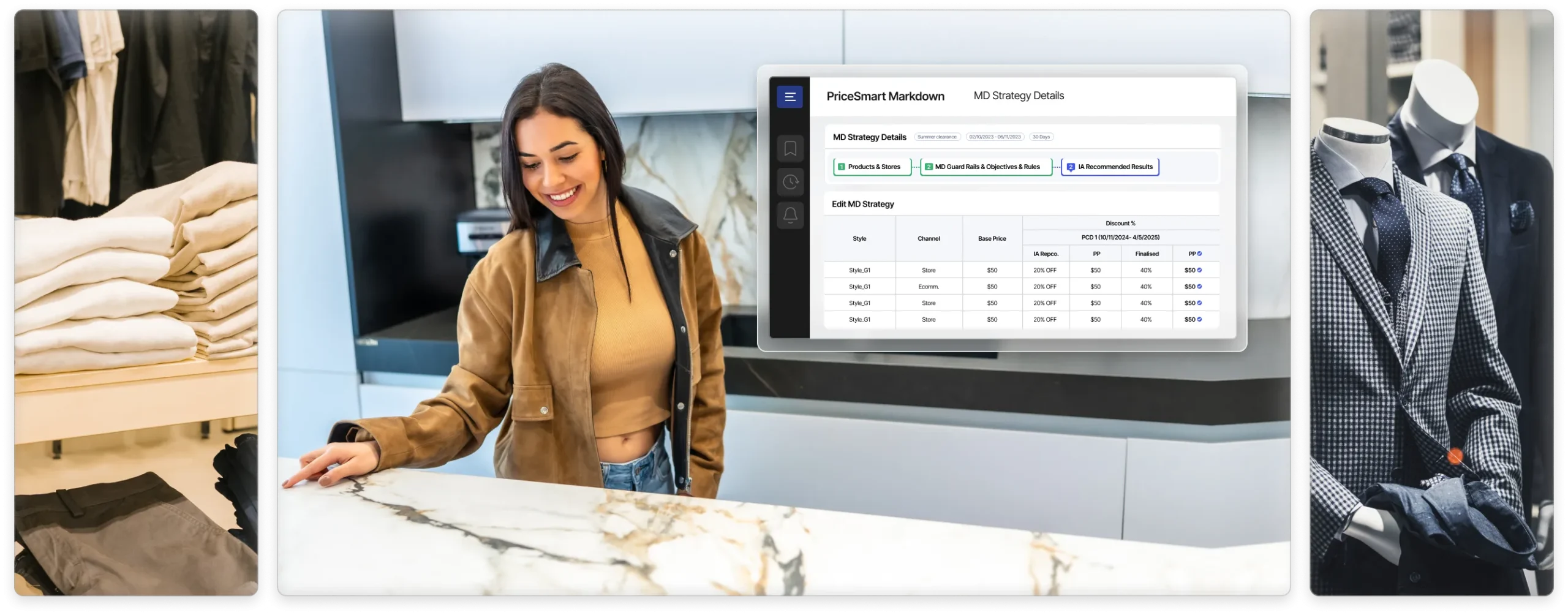The image size is (1568, 615).
Task: Click the PriceSmart Markdown title link
Action: (x=885, y=96)
